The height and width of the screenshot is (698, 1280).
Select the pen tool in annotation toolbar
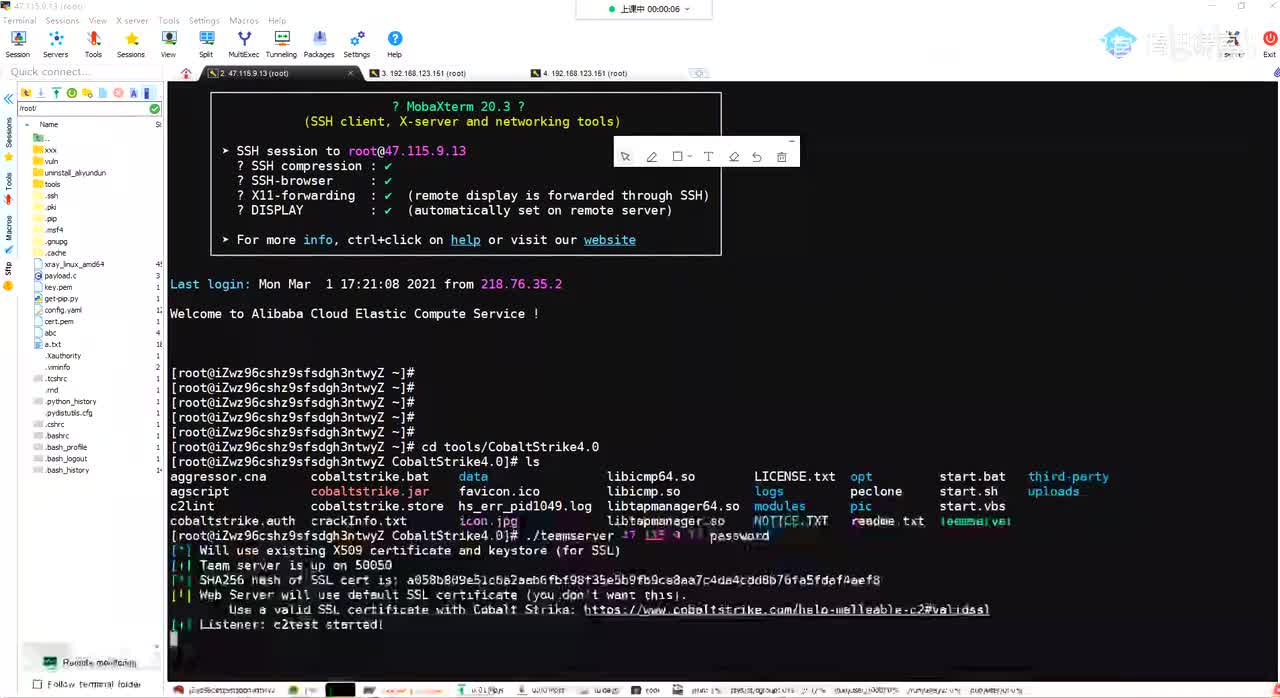(652, 157)
